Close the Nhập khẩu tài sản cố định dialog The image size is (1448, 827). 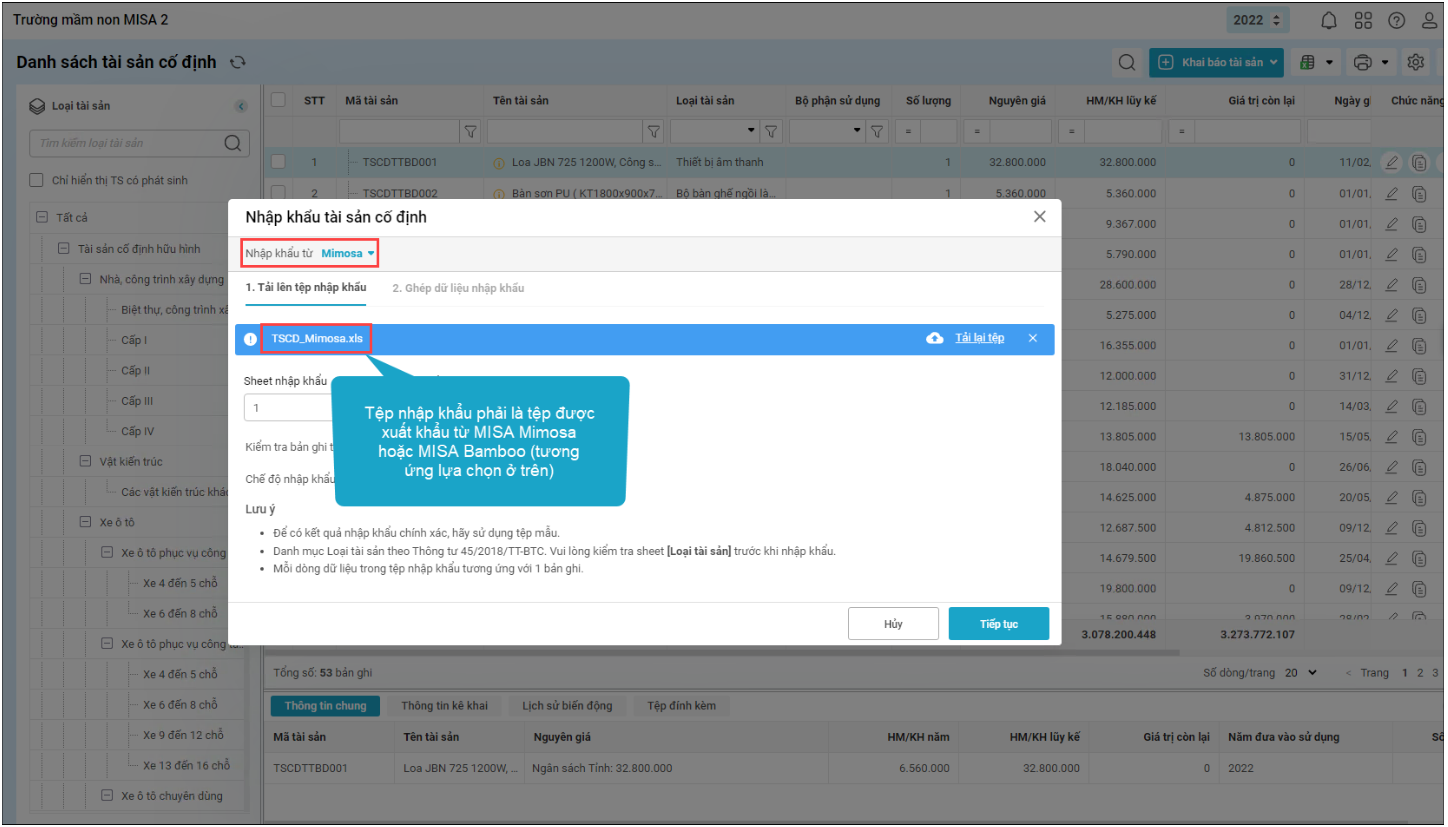(x=1040, y=216)
